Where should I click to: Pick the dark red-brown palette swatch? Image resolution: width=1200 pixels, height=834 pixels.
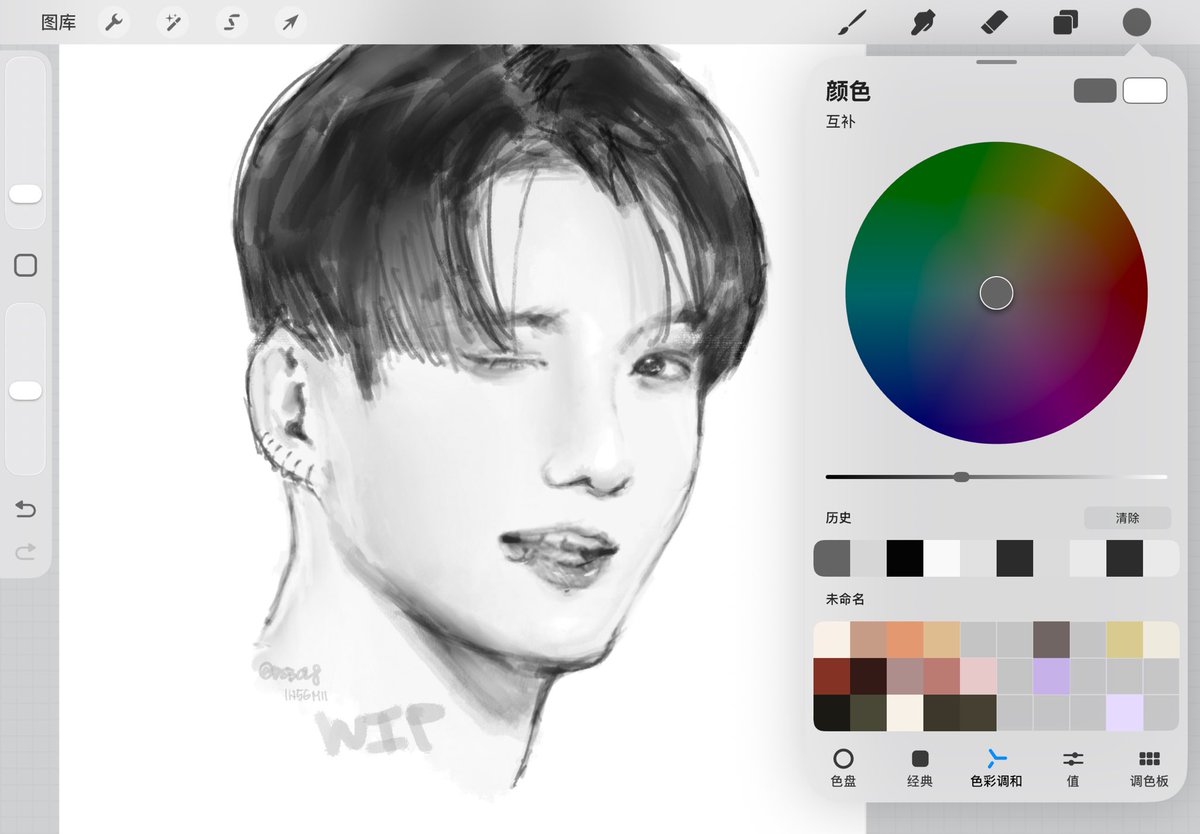pos(832,676)
